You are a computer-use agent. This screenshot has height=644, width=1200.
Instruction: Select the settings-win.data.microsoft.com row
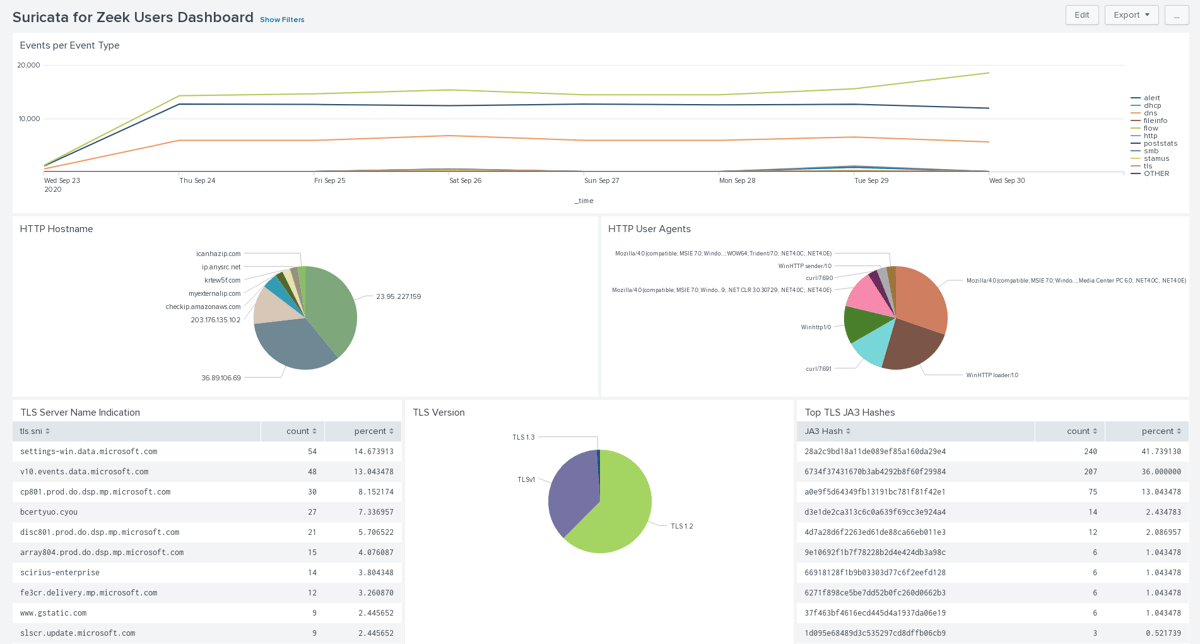click(x=207, y=452)
